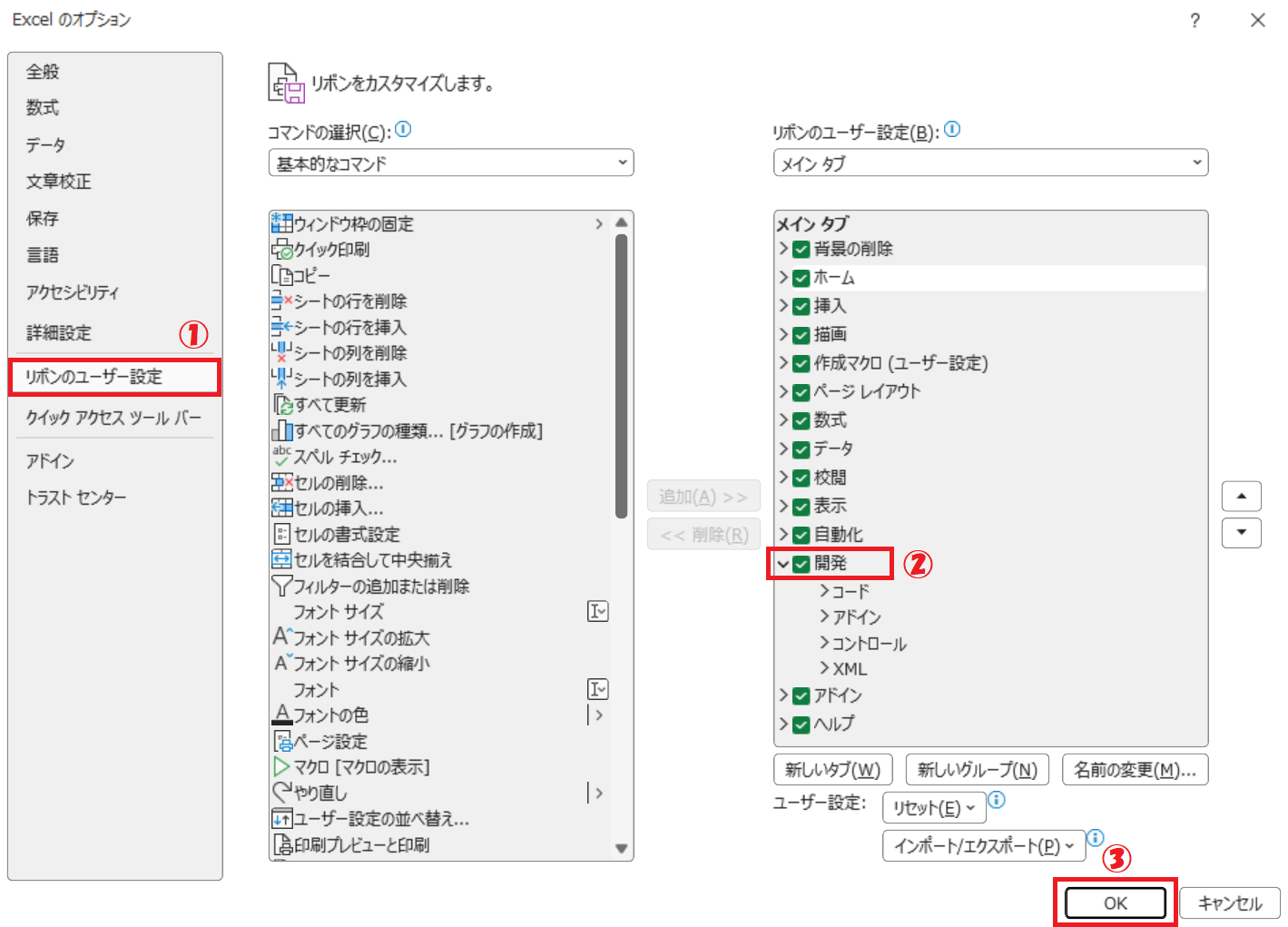Click info icon beside リセット button
This screenshot has width=1288, height=927.
click(997, 800)
